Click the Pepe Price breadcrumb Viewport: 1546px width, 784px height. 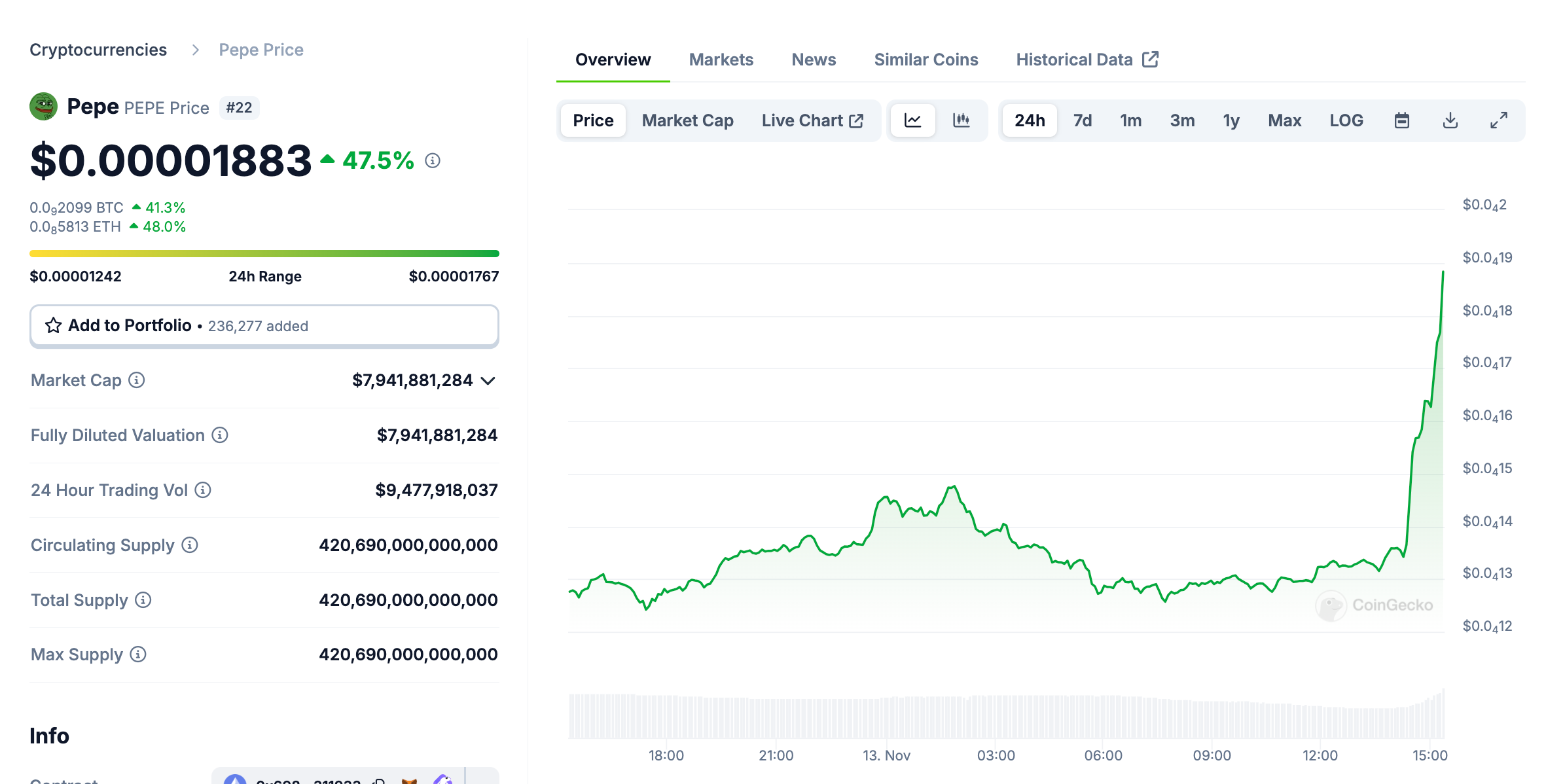point(261,50)
